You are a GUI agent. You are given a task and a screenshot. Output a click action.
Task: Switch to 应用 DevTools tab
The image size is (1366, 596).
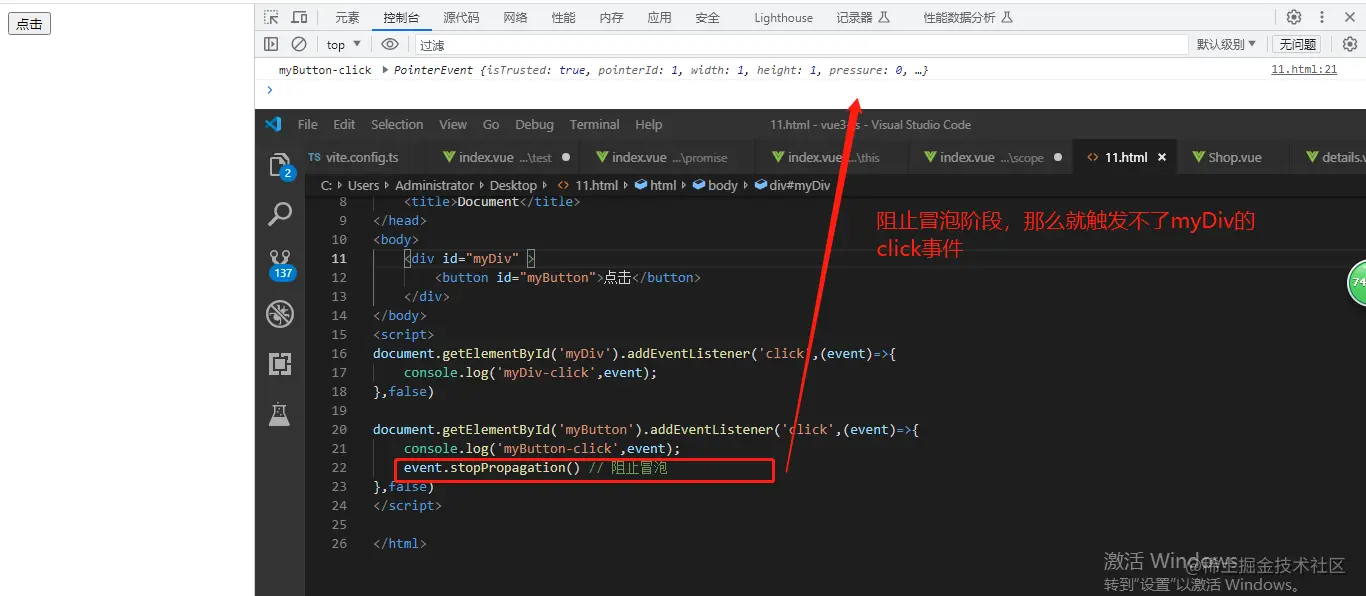click(x=659, y=17)
